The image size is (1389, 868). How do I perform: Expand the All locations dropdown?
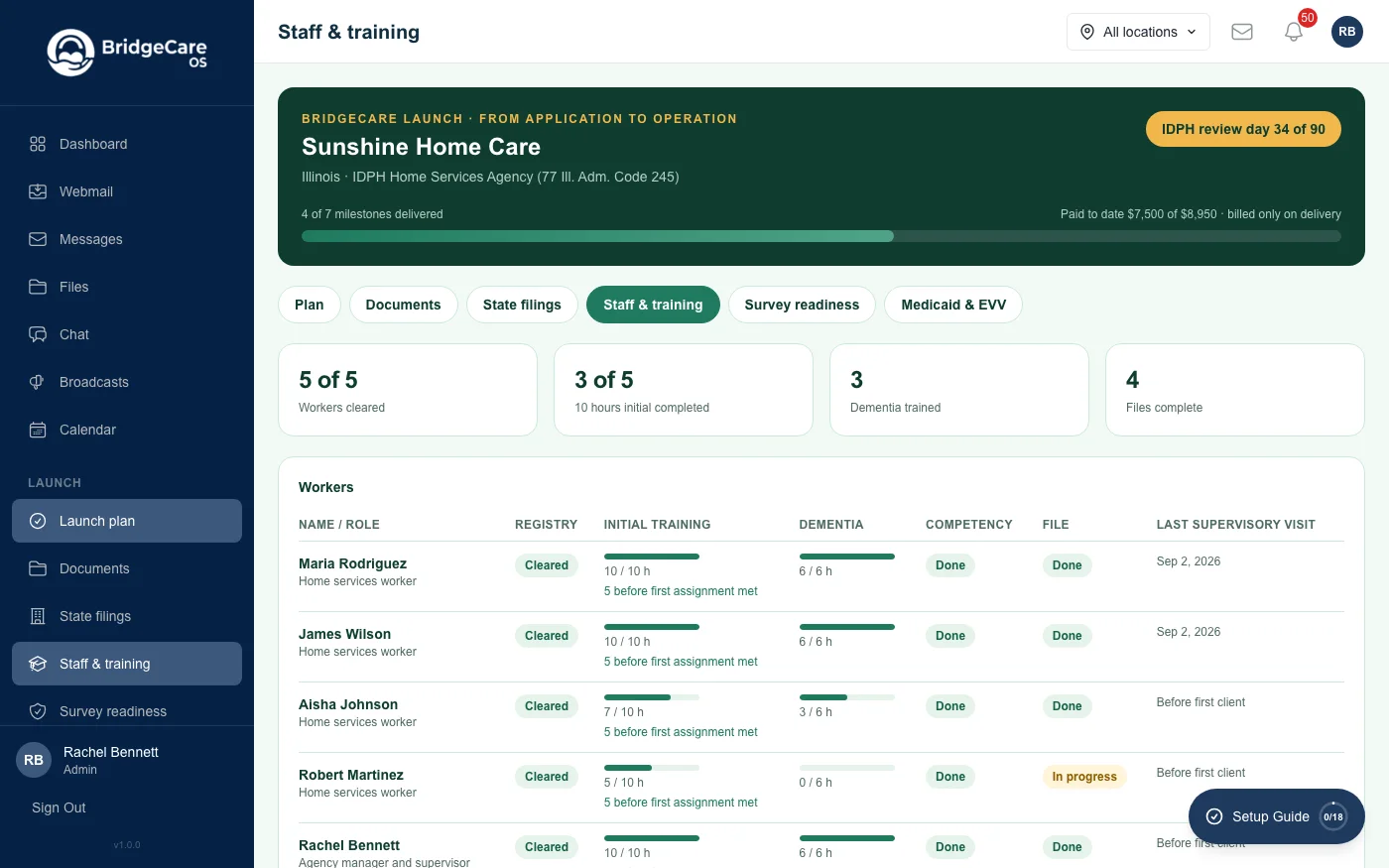point(1138,32)
